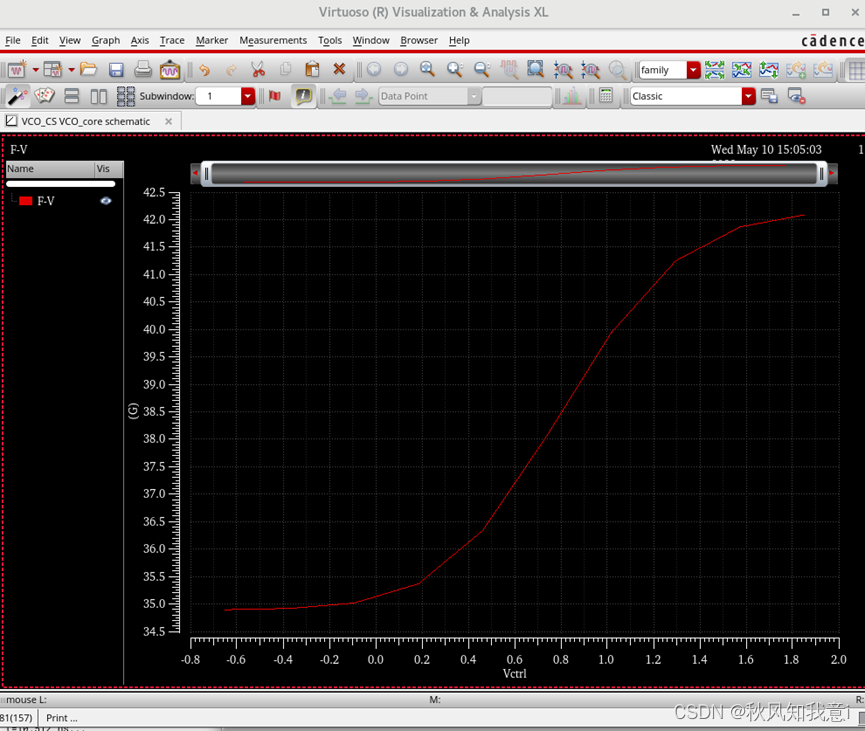Click the red F-V trace color swatch
The image size is (865, 731).
(26, 201)
